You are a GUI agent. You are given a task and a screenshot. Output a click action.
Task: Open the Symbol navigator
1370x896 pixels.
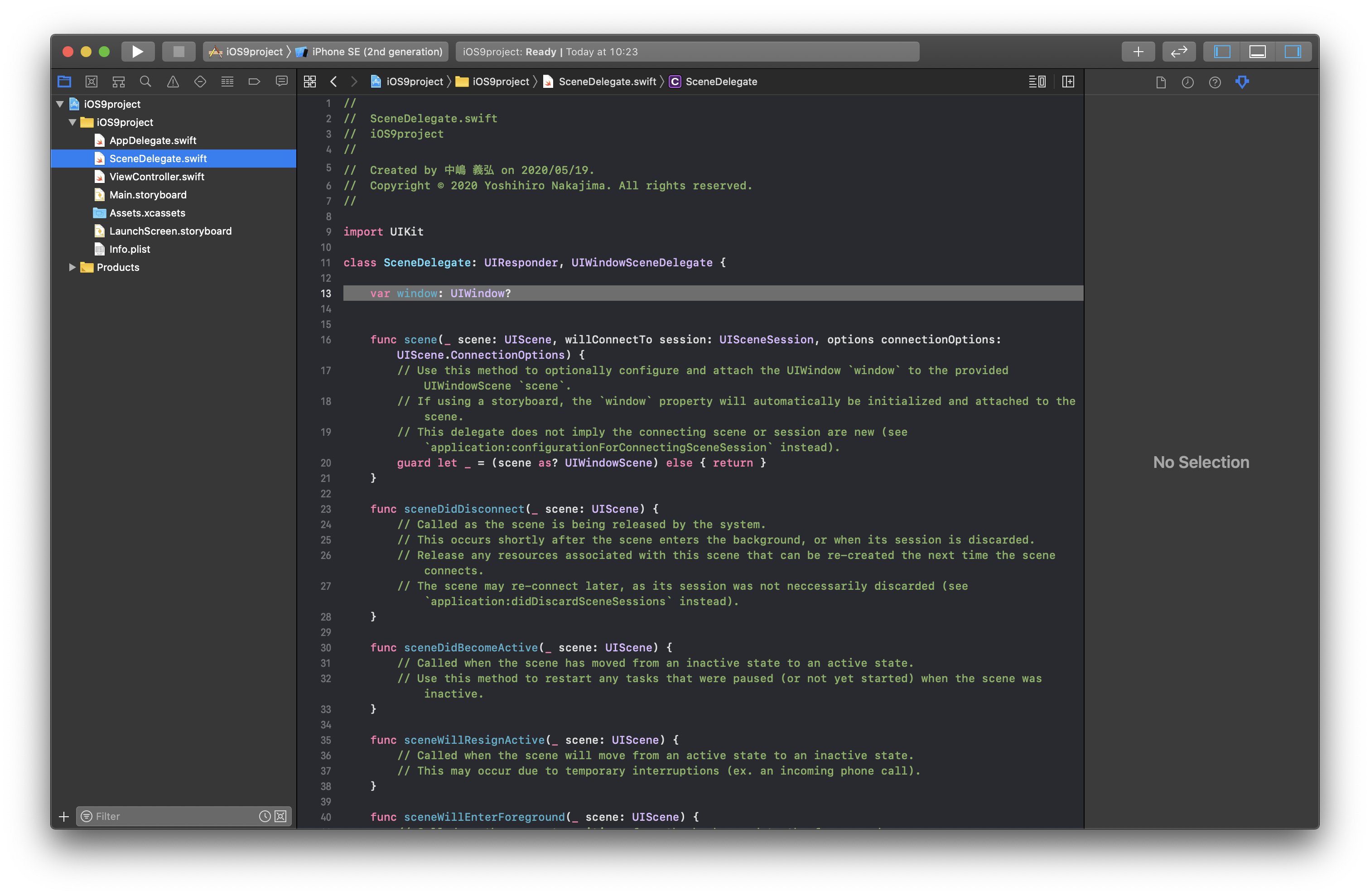pos(119,82)
